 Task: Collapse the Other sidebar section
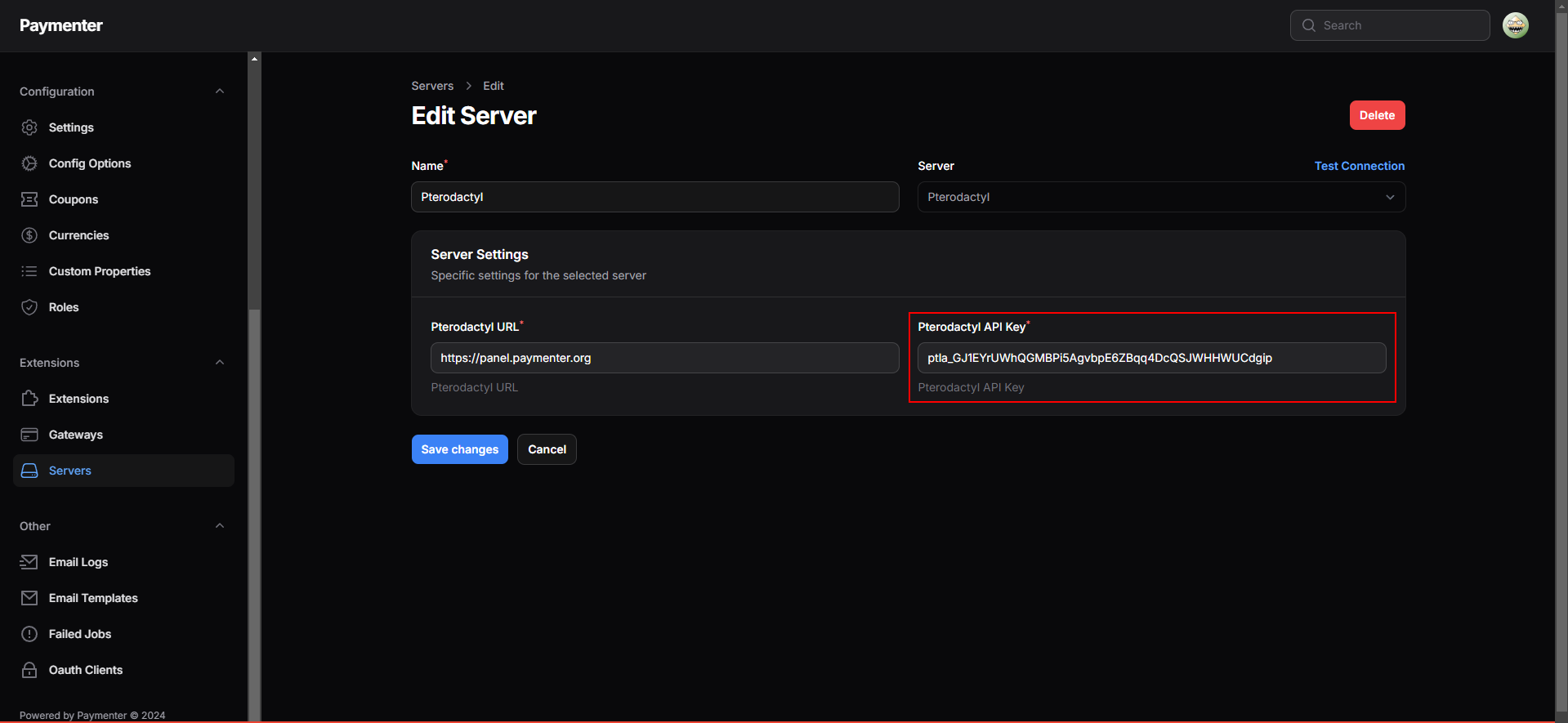(x=219, y=526)
